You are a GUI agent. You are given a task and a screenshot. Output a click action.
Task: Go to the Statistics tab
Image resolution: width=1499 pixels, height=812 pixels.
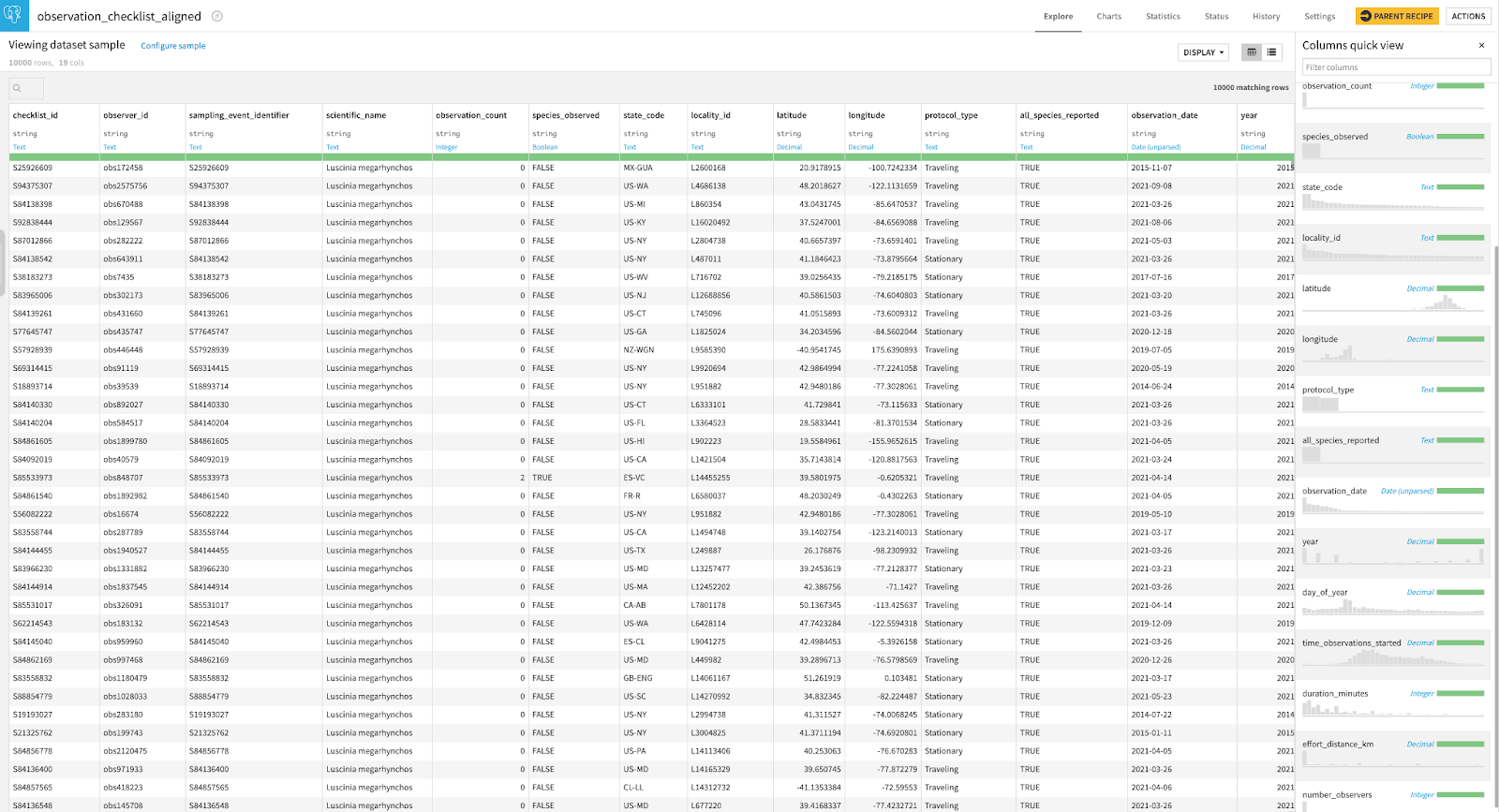pyautogui.click(x=1163, y=16)
